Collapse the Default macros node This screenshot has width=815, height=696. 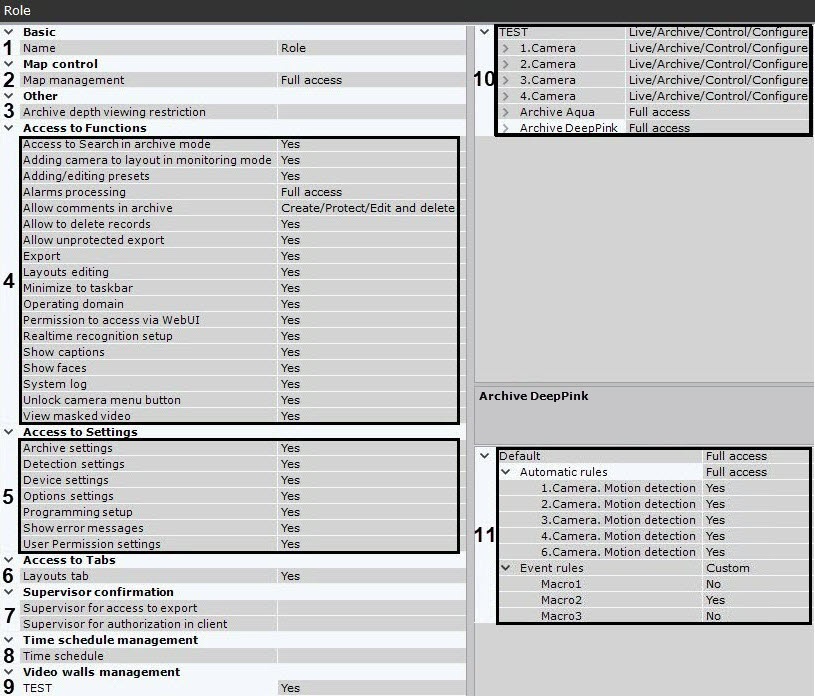484,456
